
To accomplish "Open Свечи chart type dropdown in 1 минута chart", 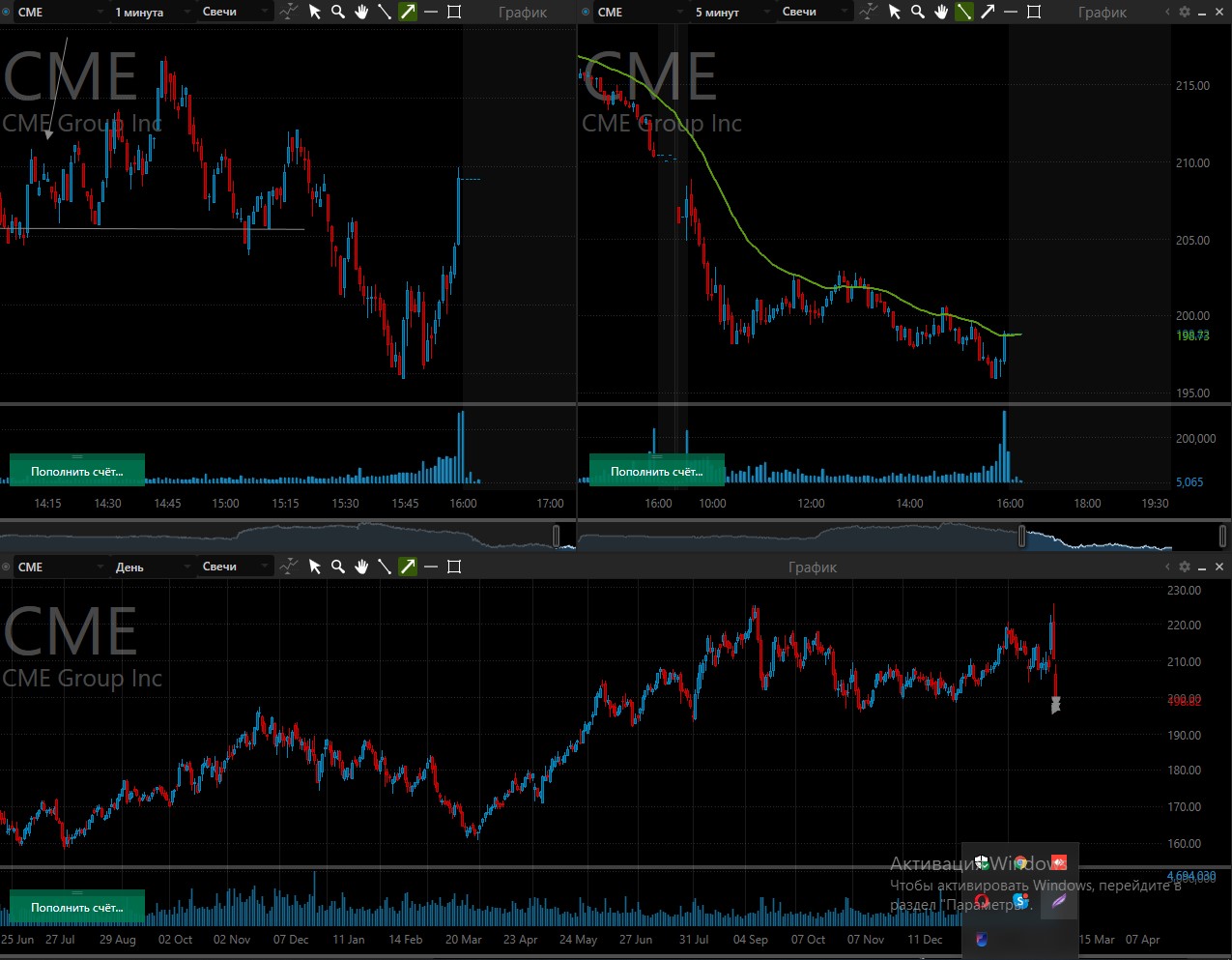I will pos(235,12).
